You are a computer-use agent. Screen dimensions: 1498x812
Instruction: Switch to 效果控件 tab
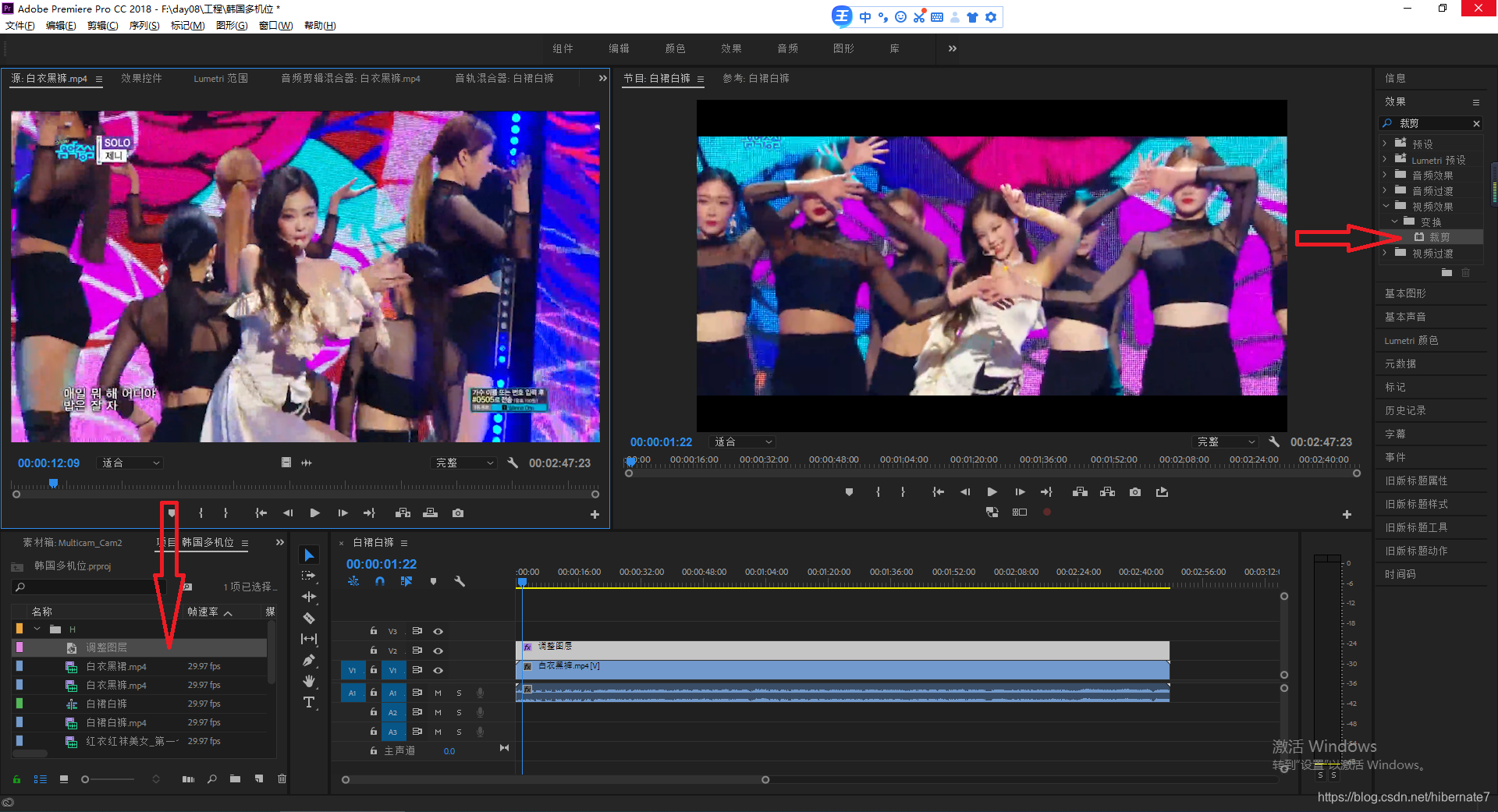click(x=141, y=78)
